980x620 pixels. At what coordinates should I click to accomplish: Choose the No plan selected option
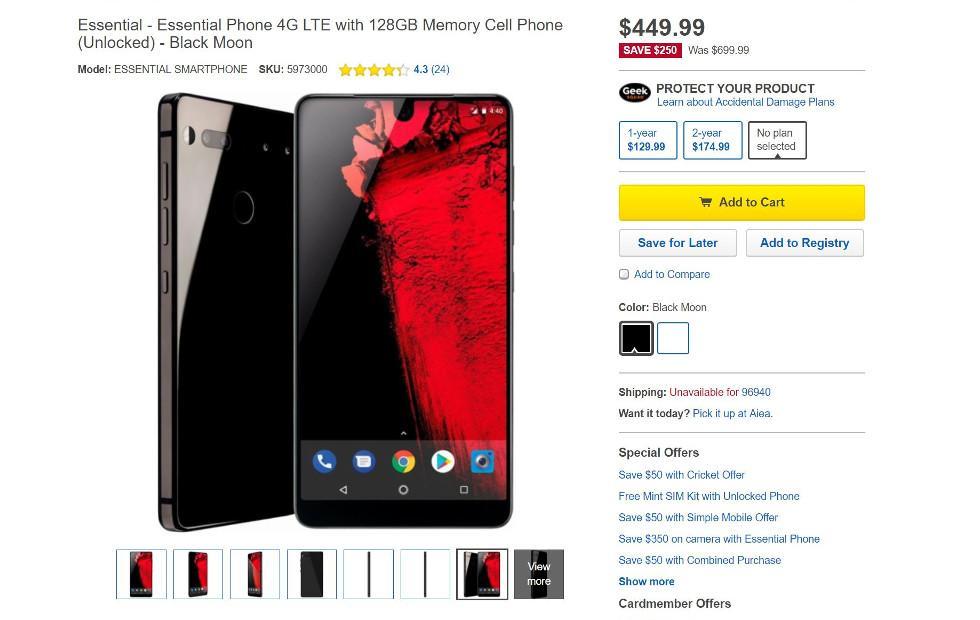click(x=777, y=140)
